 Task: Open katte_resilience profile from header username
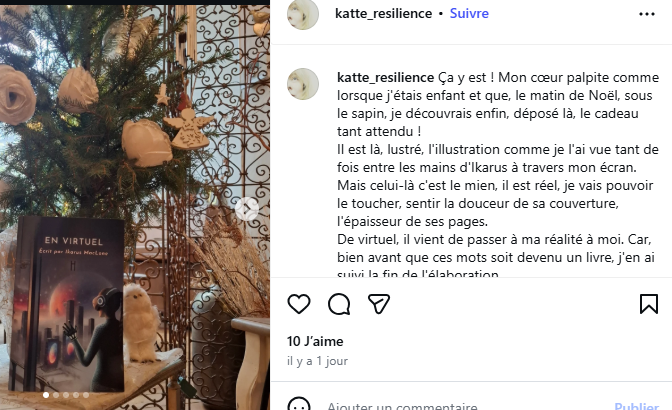[383, 14]
